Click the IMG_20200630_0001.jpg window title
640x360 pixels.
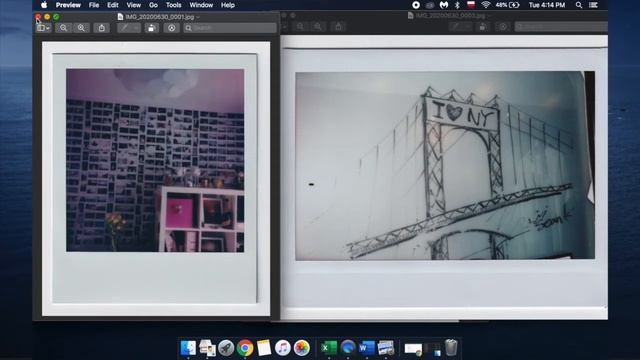point(160,17)
